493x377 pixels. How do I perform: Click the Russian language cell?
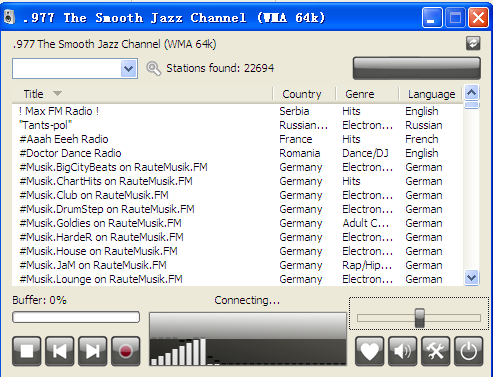pyautogui.click(x=424, y=125)
